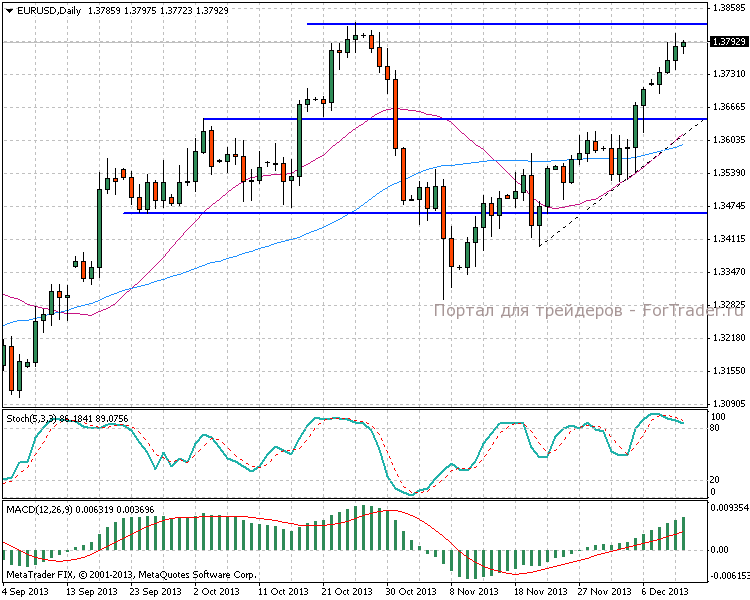
Task: Select the current price tag 1.37929
Action: point(727,42)
